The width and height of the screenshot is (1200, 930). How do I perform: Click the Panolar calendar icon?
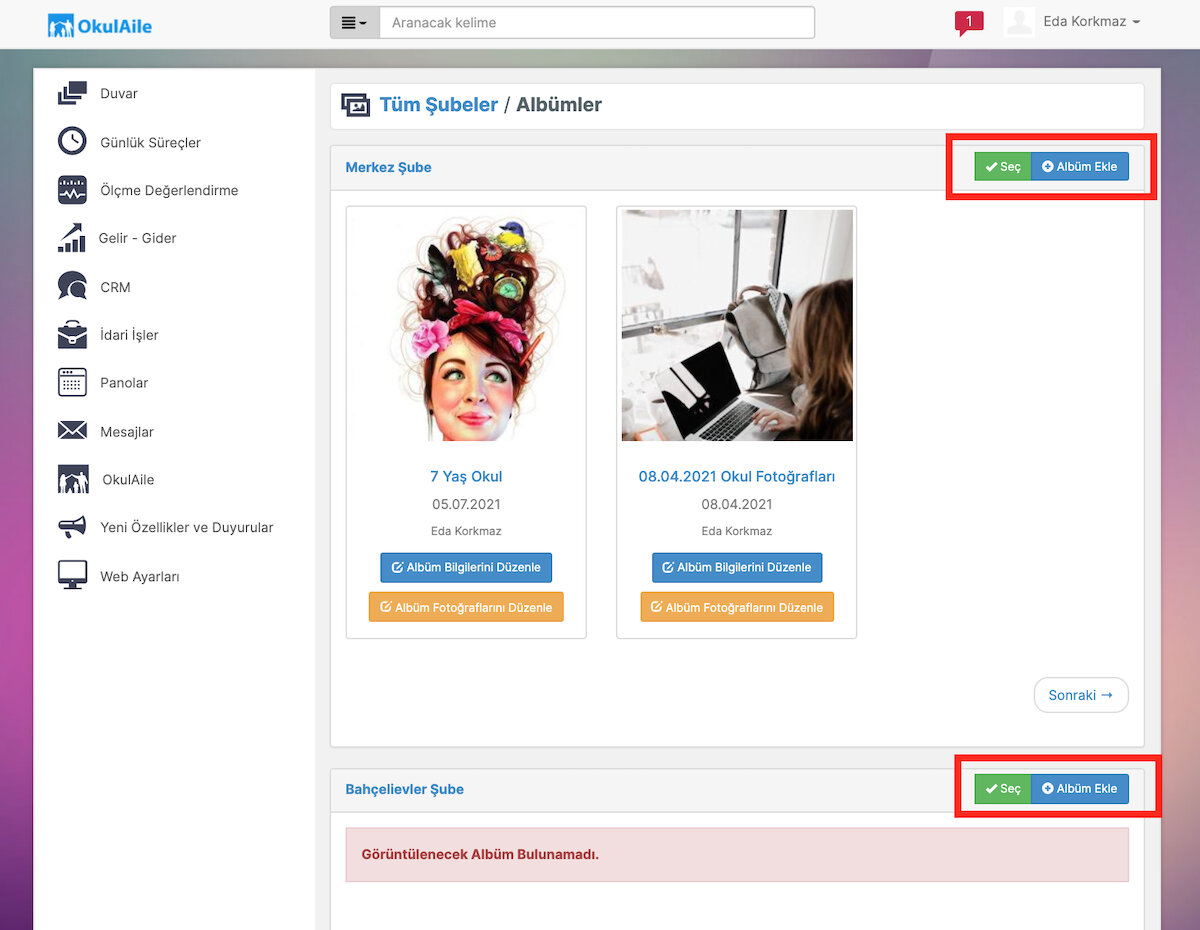point(72,383)
